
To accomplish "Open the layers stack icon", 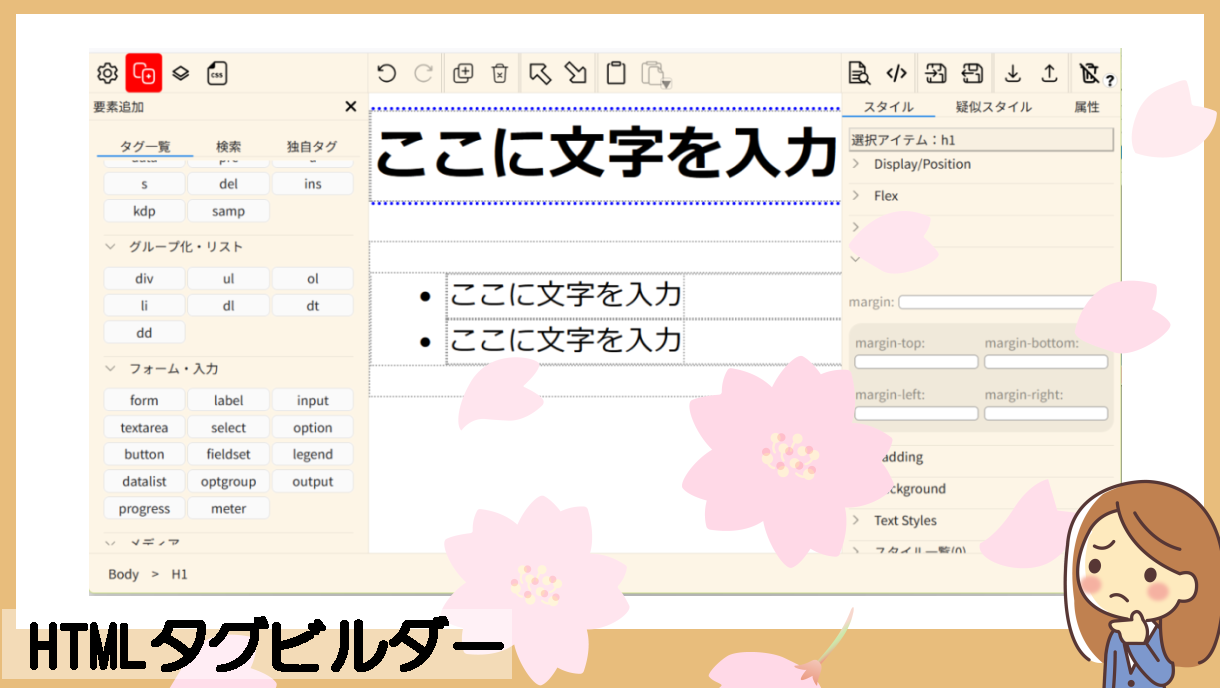I will [x=180, y=73].
